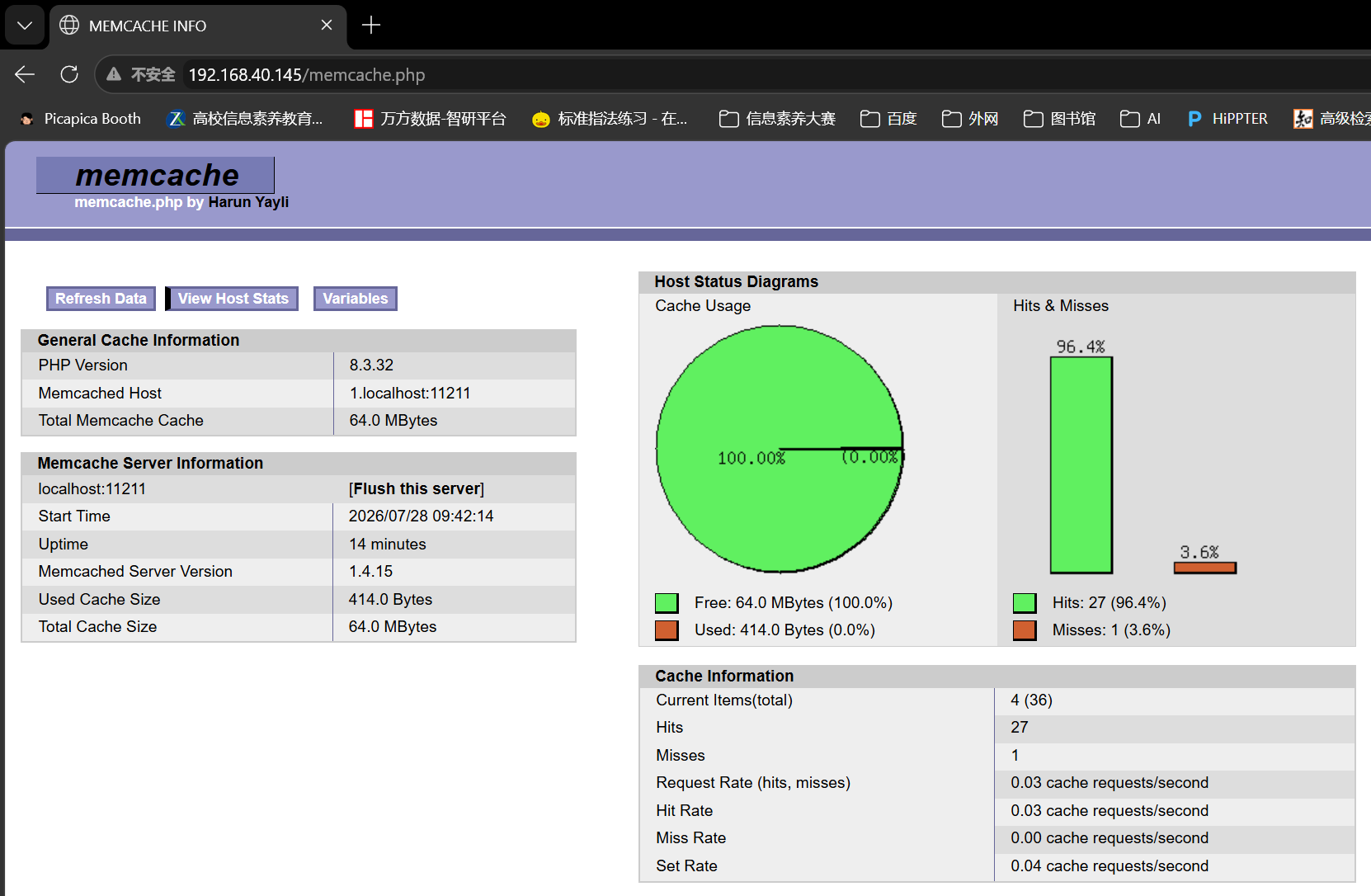The image size is (1371, 896).
Task: Click the Memcache Server Information header
Action: click(299, 464)
